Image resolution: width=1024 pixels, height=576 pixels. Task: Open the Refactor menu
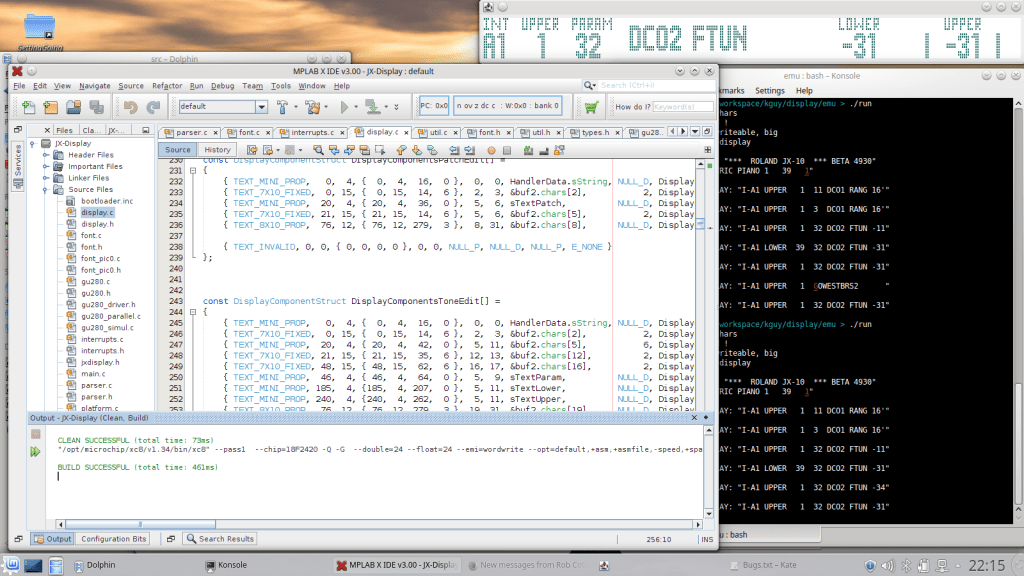pos(167,86)
